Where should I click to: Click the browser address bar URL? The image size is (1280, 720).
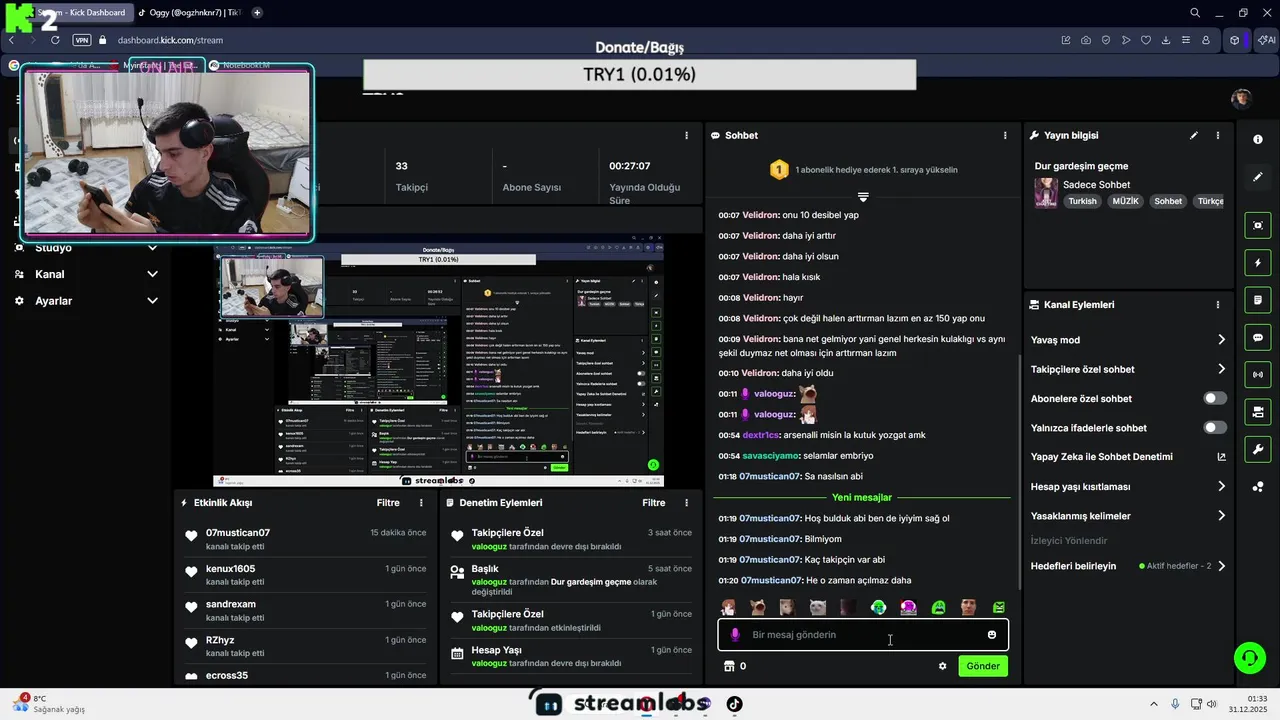tap(170, 40)
